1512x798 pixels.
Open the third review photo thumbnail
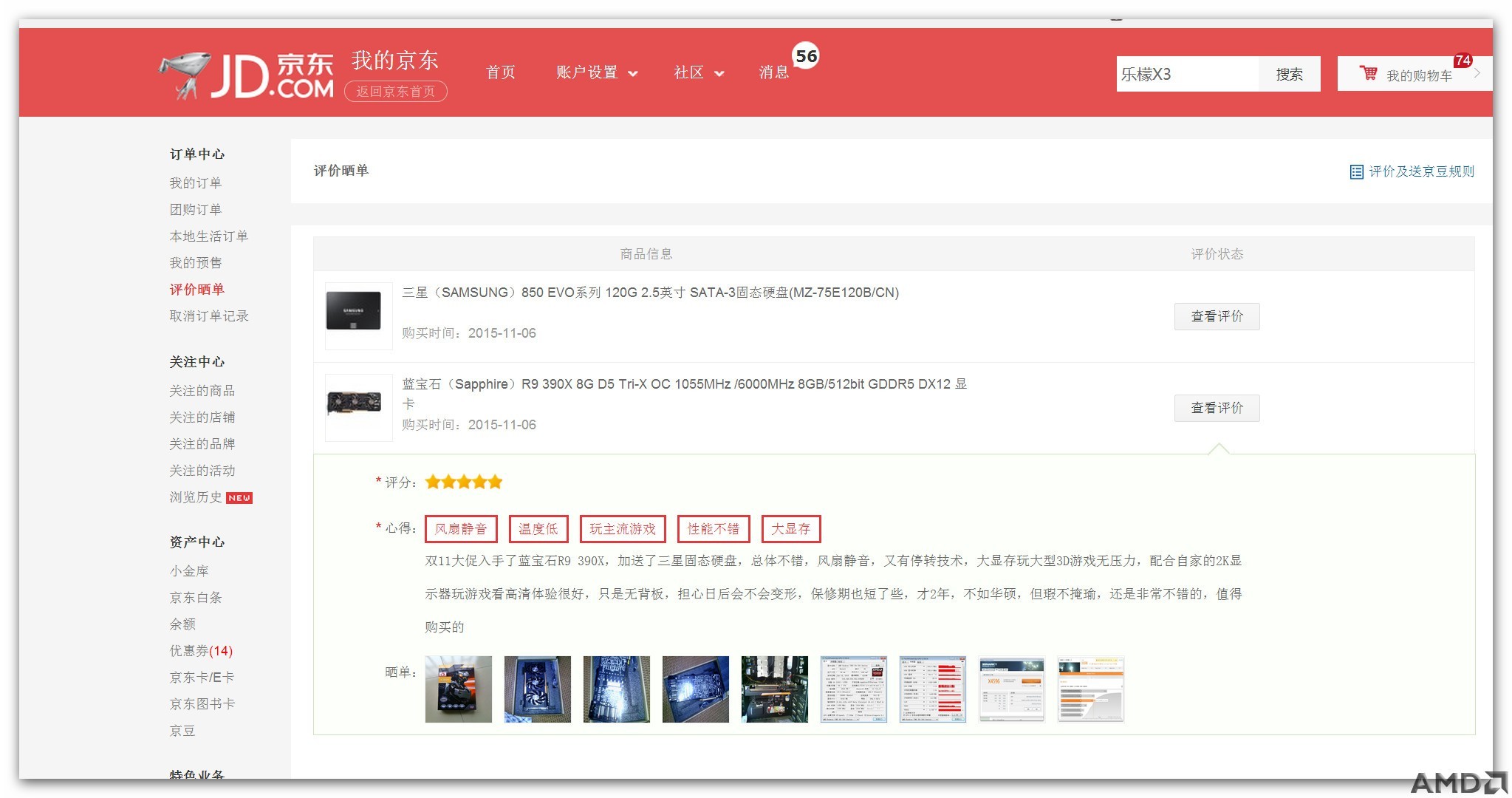[617, 689]
